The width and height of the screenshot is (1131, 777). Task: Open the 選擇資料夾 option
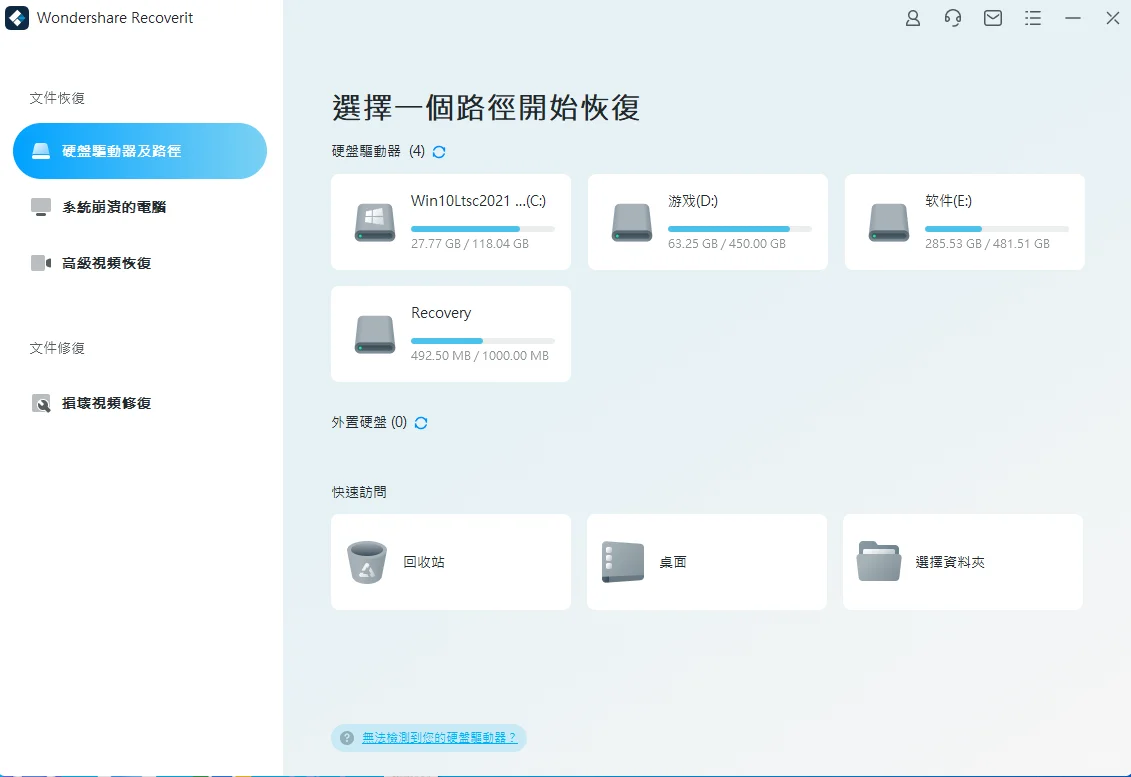(962, 561)
